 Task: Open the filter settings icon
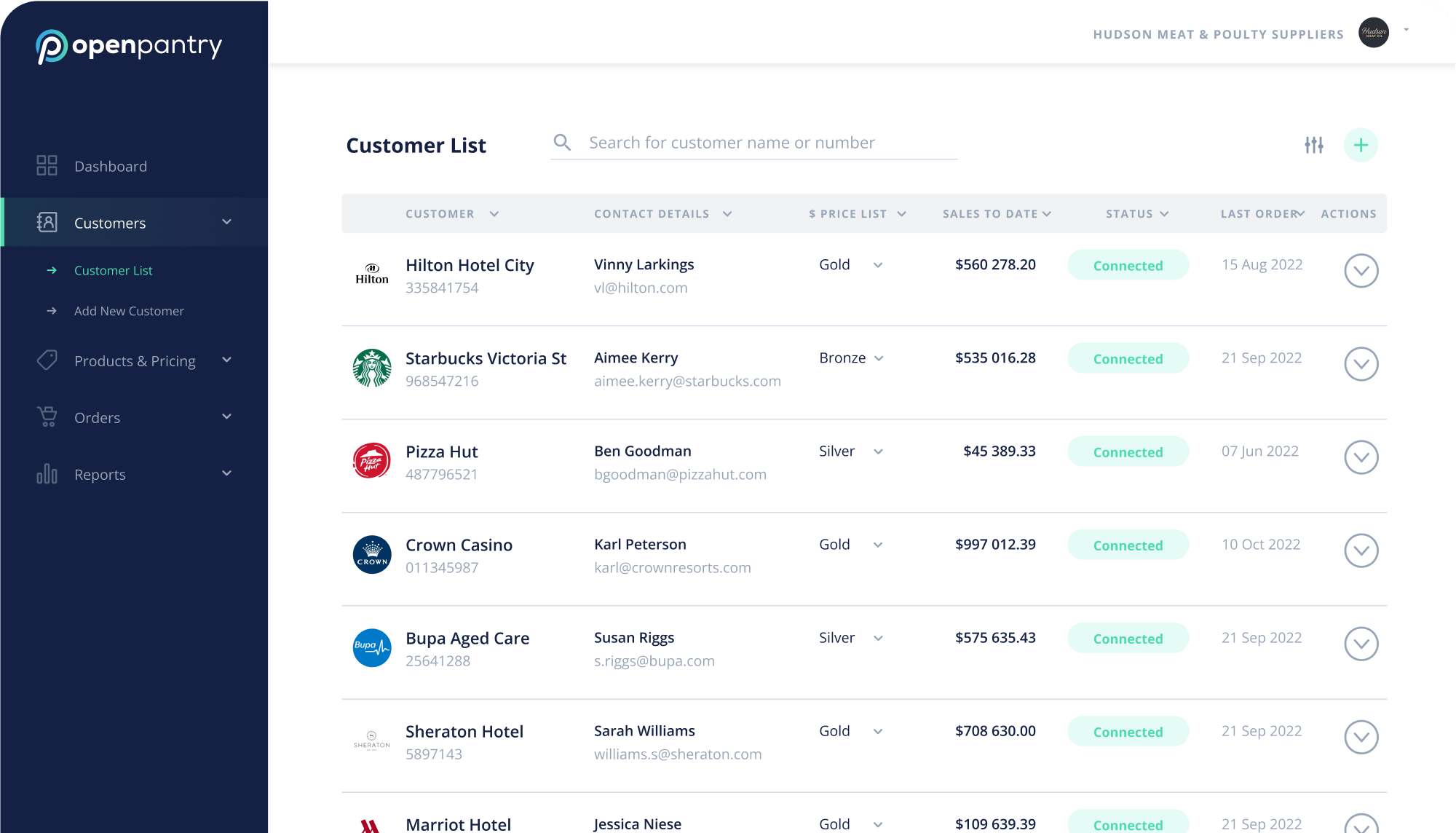pos(1313,145)
